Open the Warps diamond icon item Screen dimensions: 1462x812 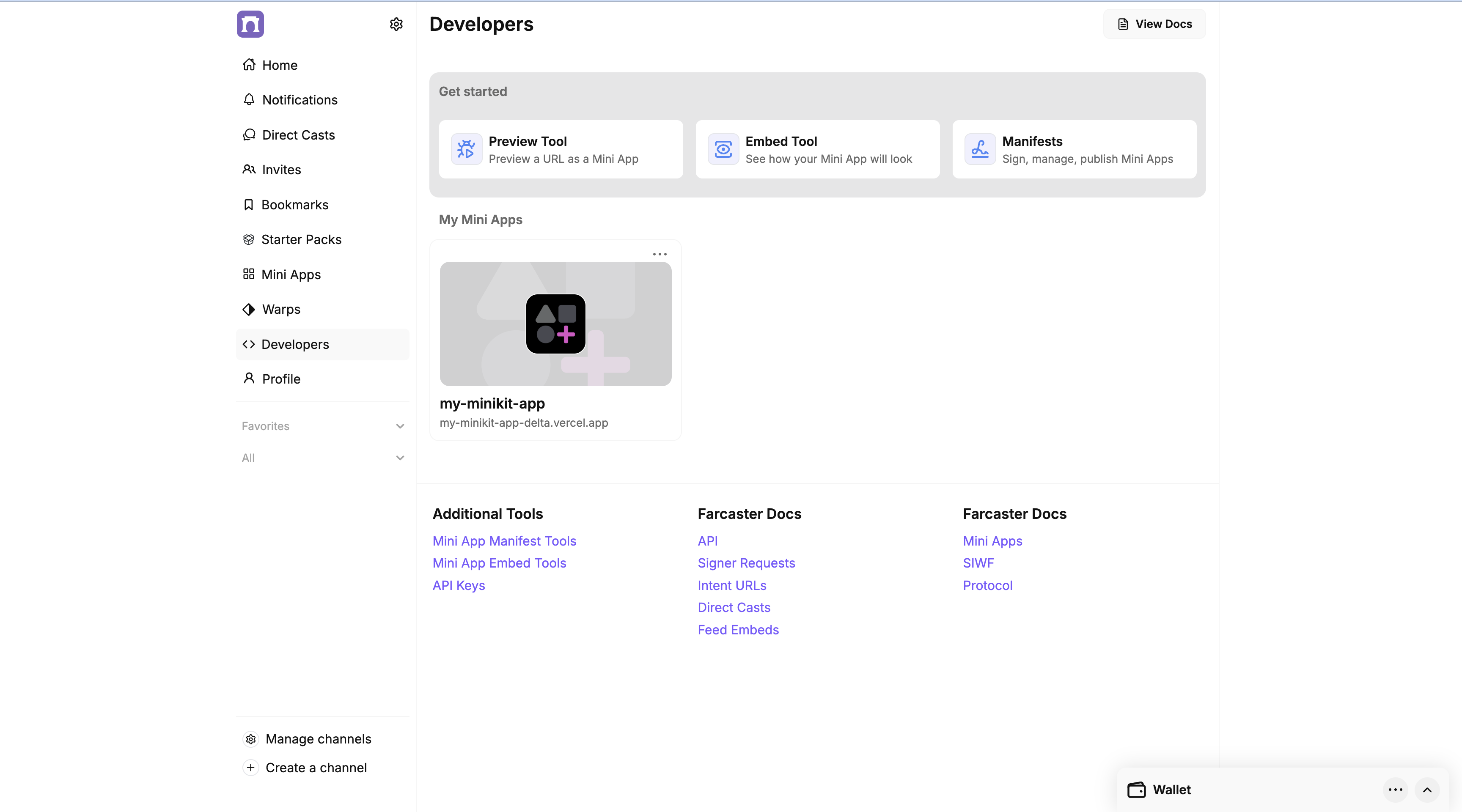tap(249, 309)
